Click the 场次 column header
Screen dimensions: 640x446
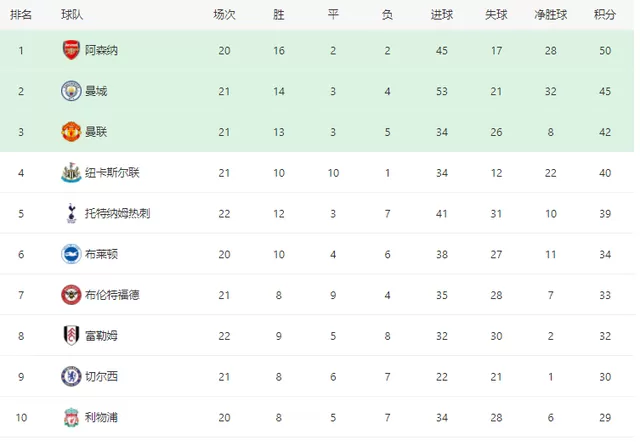[x=224, y=15]
